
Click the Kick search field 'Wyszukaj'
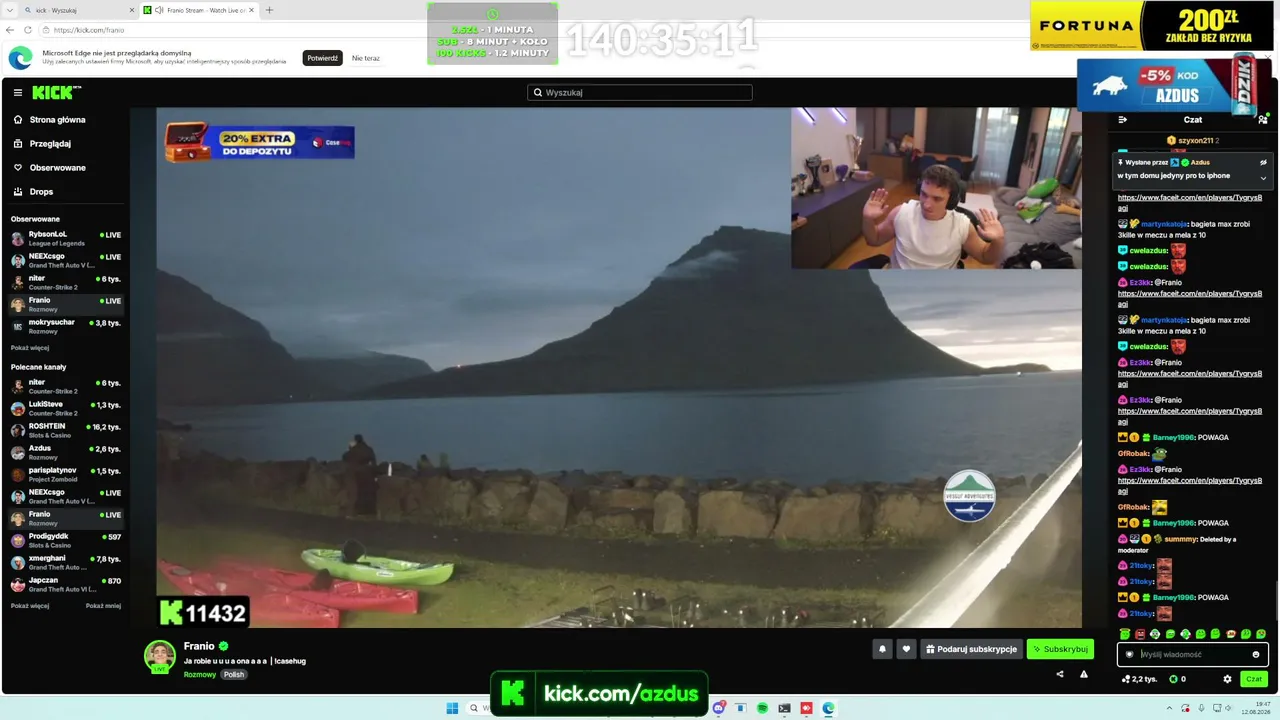click(640, 93)
